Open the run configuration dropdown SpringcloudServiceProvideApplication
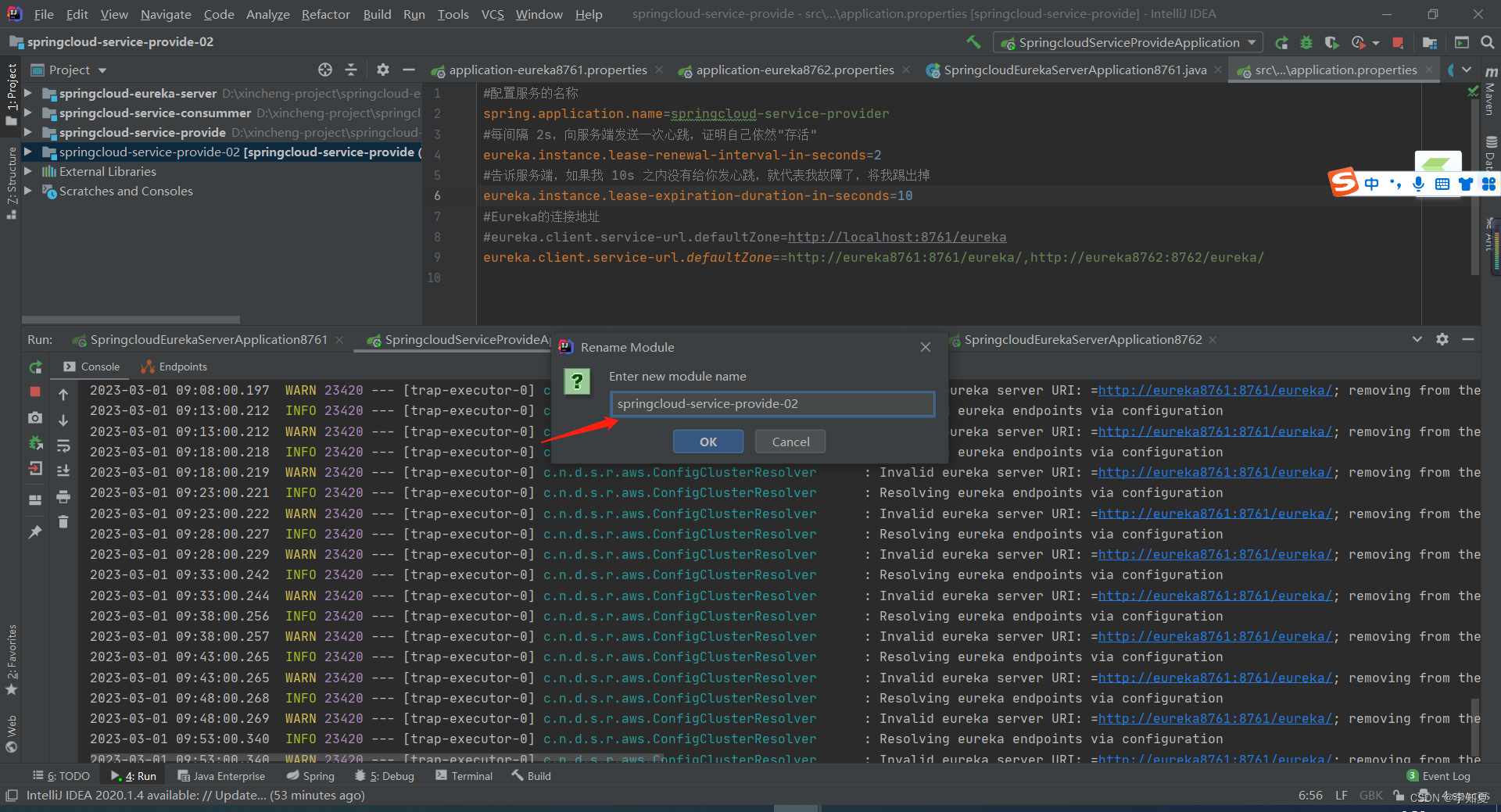Viewport: 1501px width, 812px height. [x=1128, y=42]
